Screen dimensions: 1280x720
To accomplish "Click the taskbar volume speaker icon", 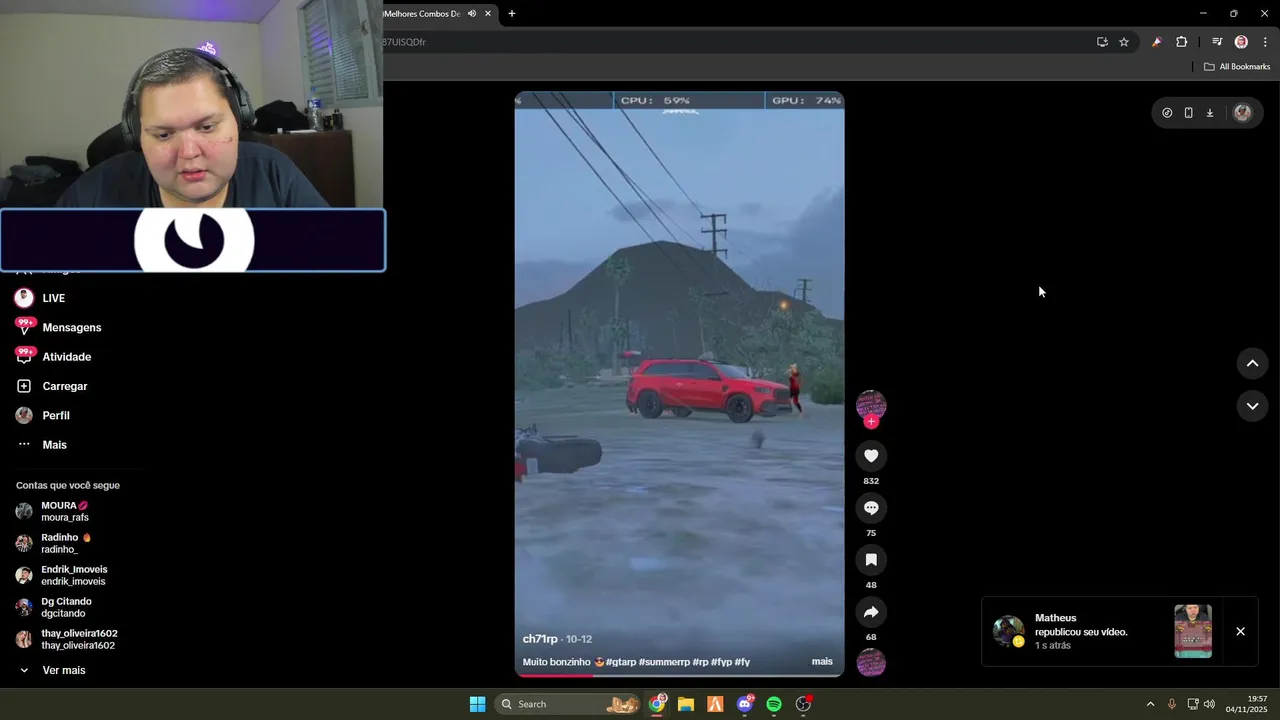I will [x=1209, y=704].
